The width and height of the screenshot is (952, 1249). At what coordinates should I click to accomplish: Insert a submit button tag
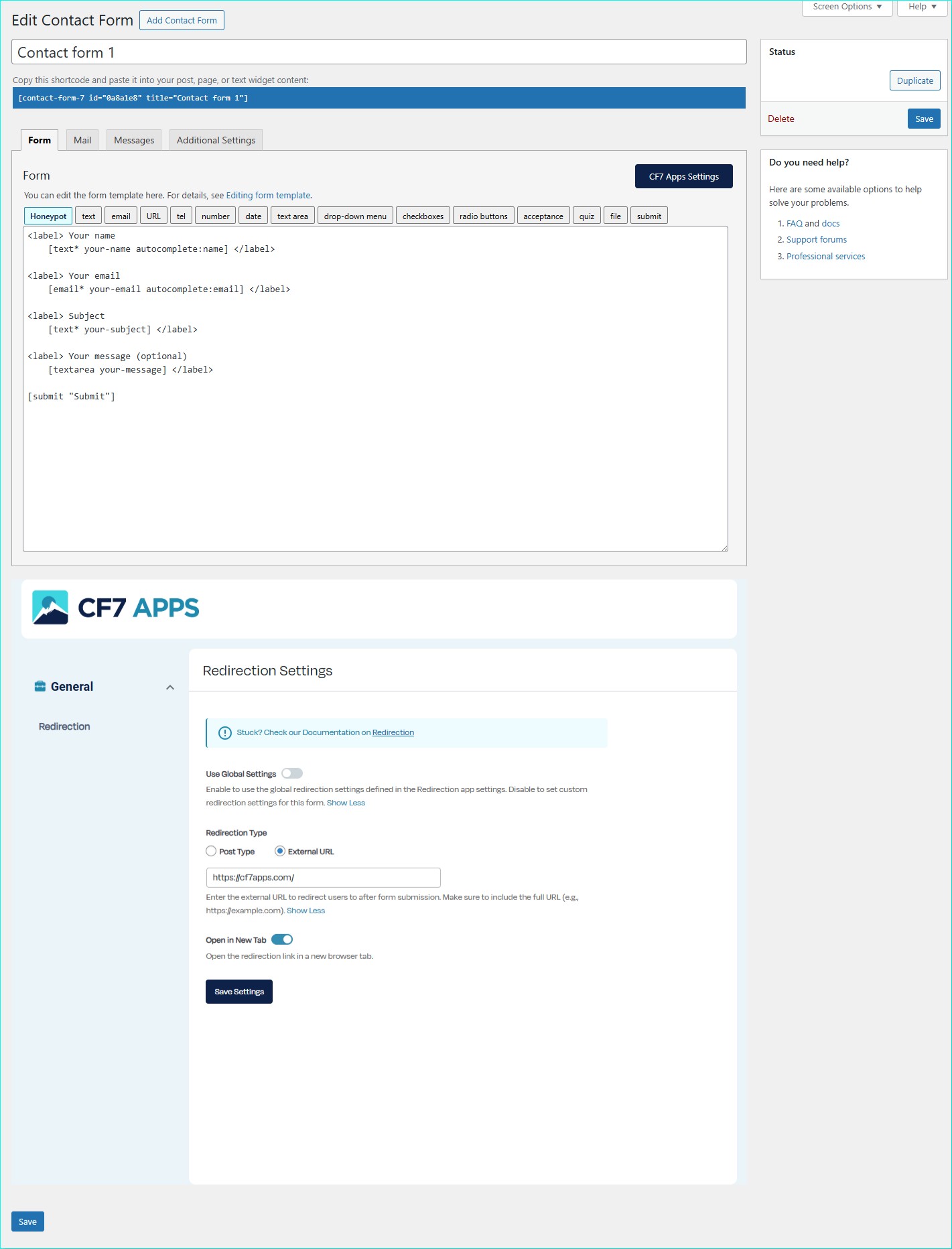[649, 216]
